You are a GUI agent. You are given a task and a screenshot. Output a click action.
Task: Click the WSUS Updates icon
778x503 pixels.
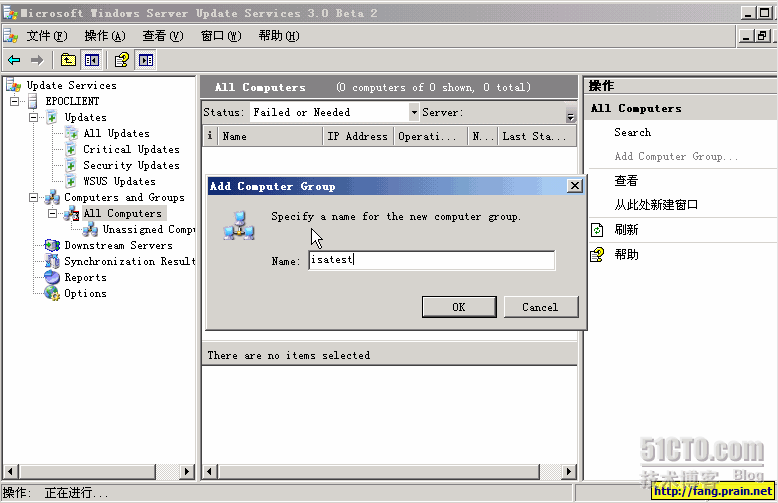point(71,181)
